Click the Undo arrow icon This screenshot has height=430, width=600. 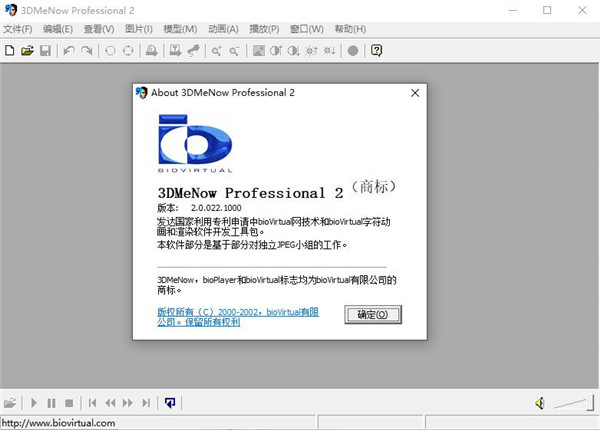click(x=68, y=50)
